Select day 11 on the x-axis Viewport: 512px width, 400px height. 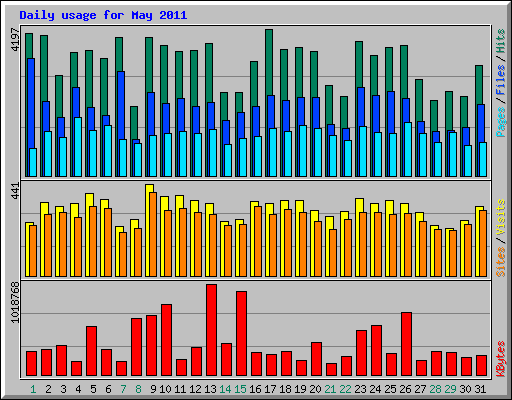180,389
